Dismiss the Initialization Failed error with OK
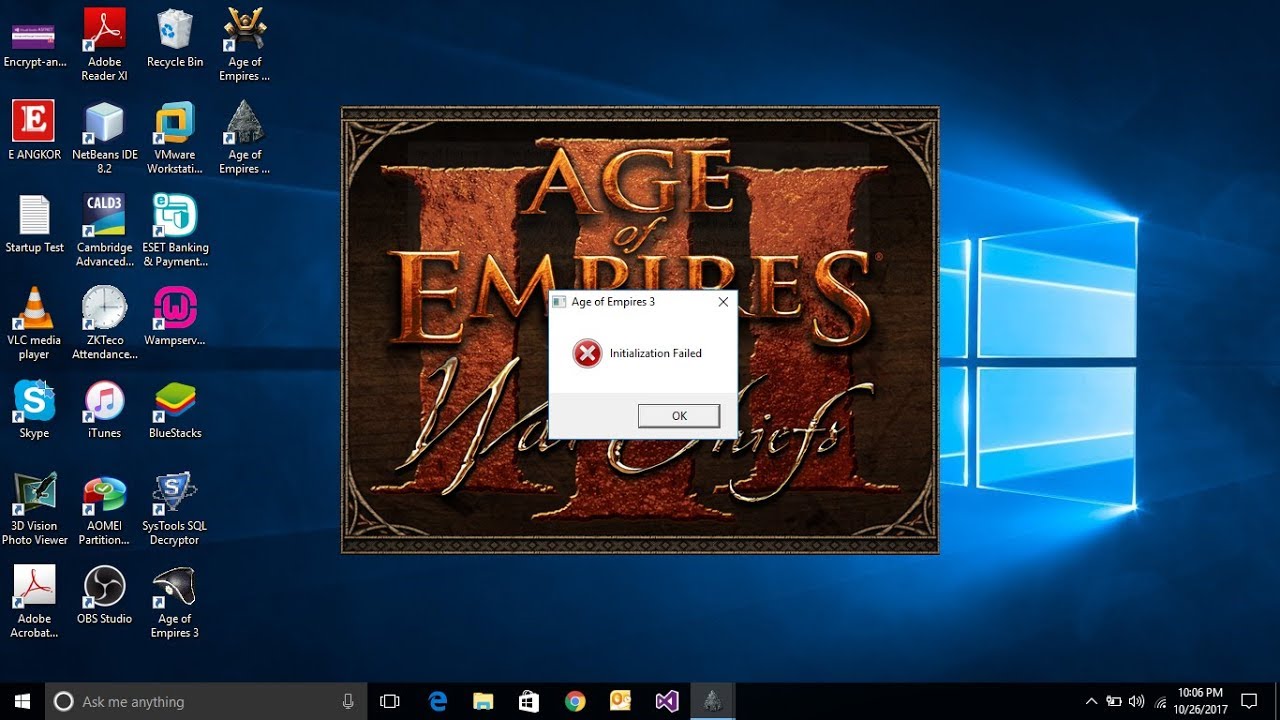This screenshot has height=720, width=1280. 679,415
